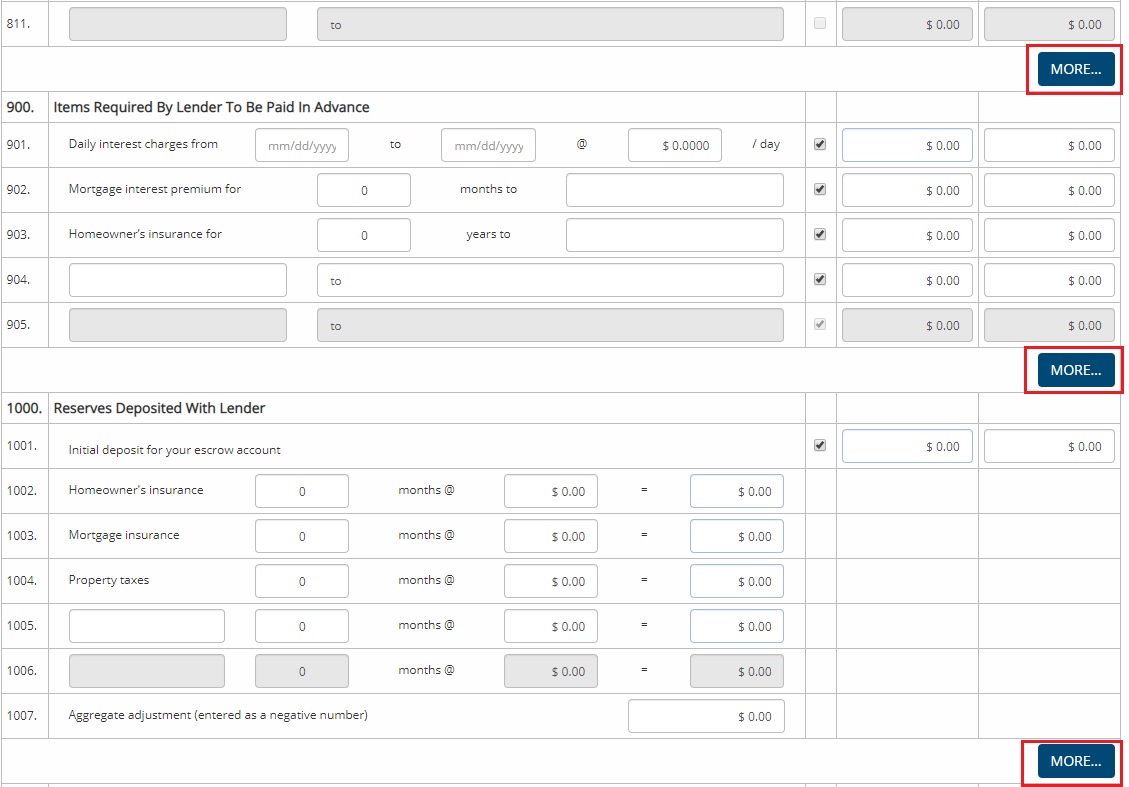The image size is (1129, 787).
Task: Edit line 1005 months count field
Action: point(302,626)
